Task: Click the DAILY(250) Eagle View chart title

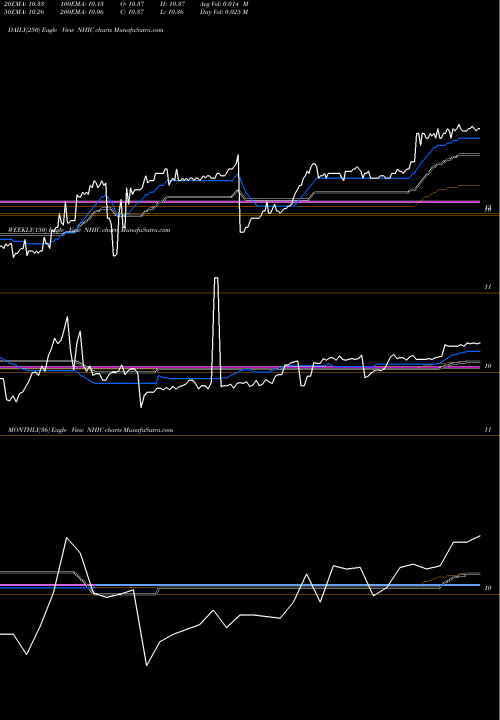Action: pyautogui.click(x=86, y=30)
